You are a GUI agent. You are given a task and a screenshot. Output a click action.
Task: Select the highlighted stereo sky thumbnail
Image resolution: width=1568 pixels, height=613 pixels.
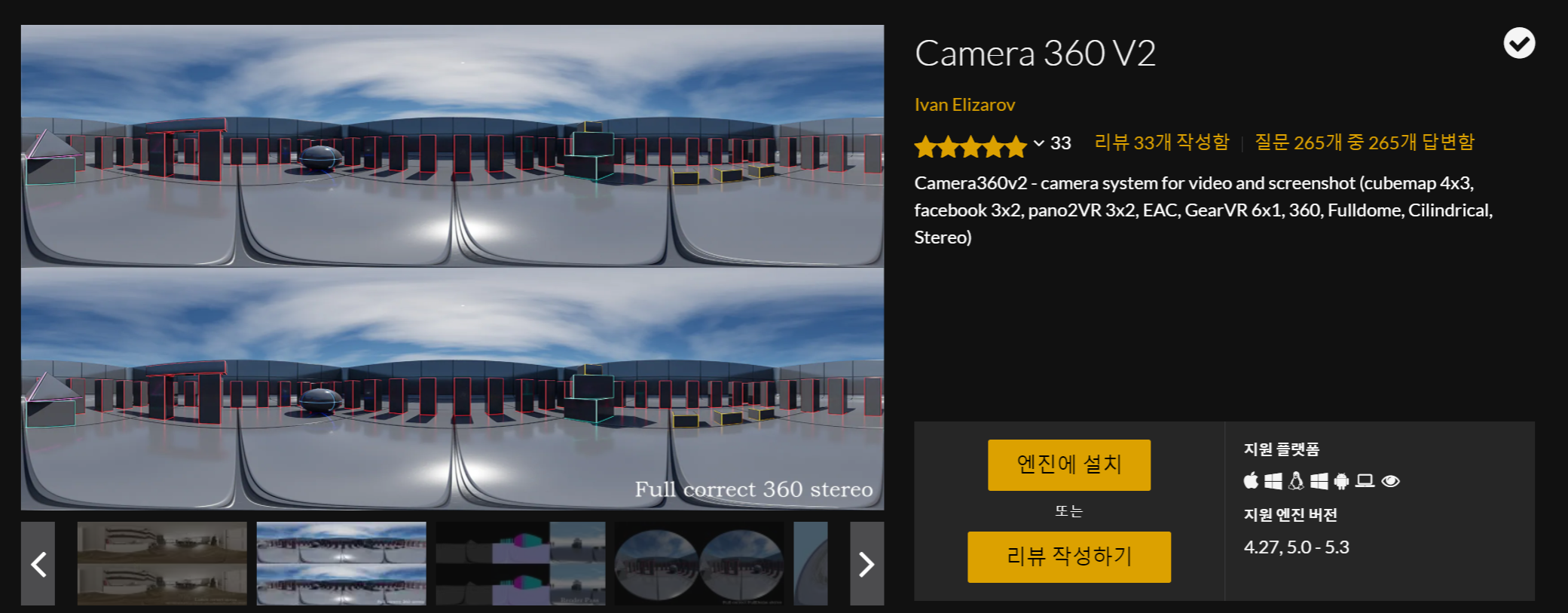pos(341,563)
